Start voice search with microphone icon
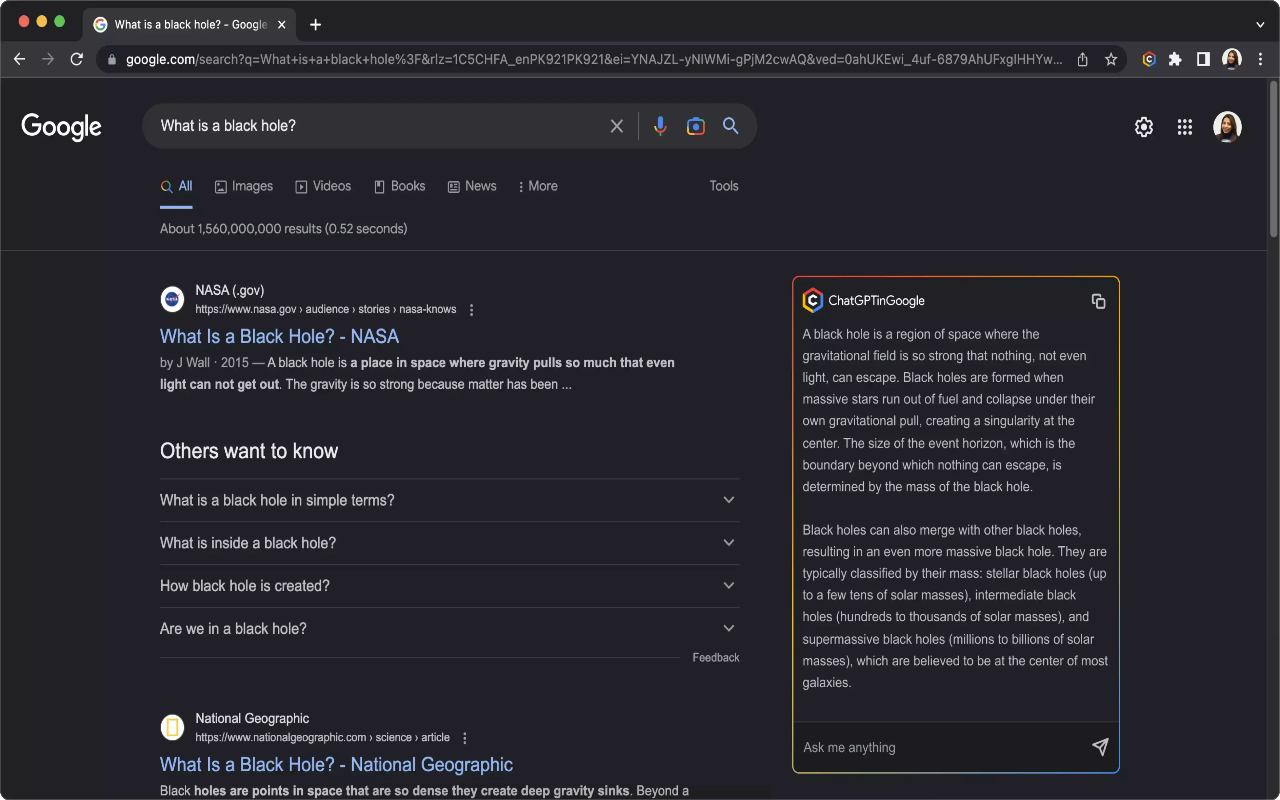The width and height of the screenshot is (1280, 800). point(660,126)
